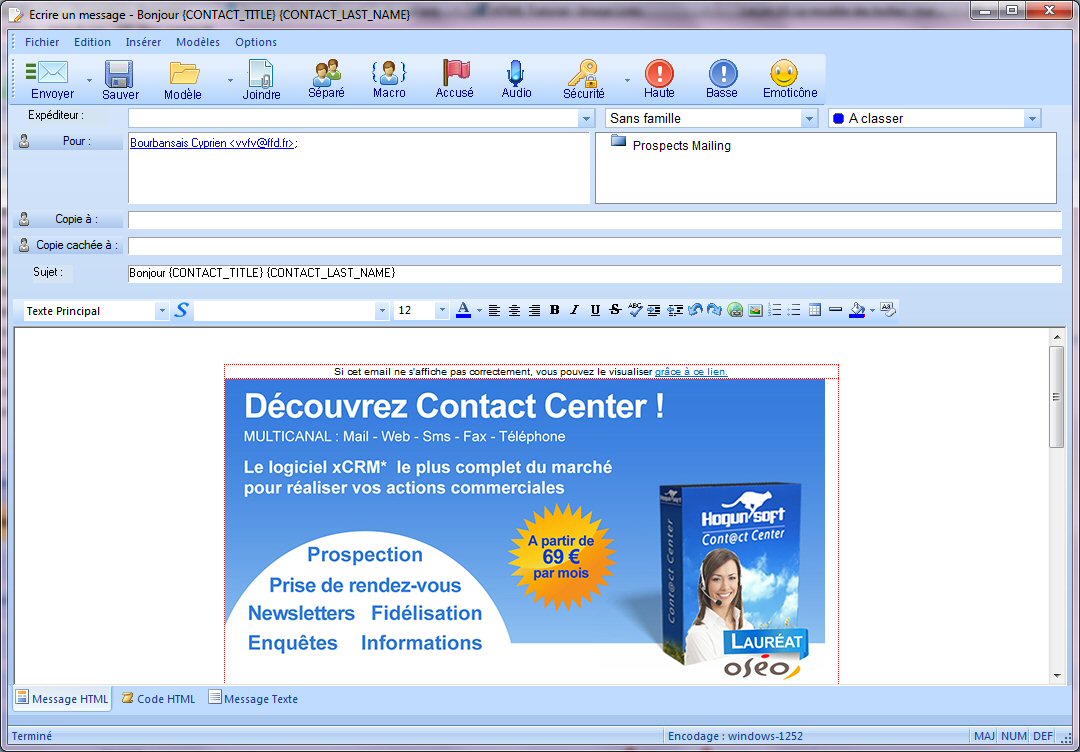Create a bulleted list
This screenshot has height=752, width=1080.
click(x=795, y=311)
